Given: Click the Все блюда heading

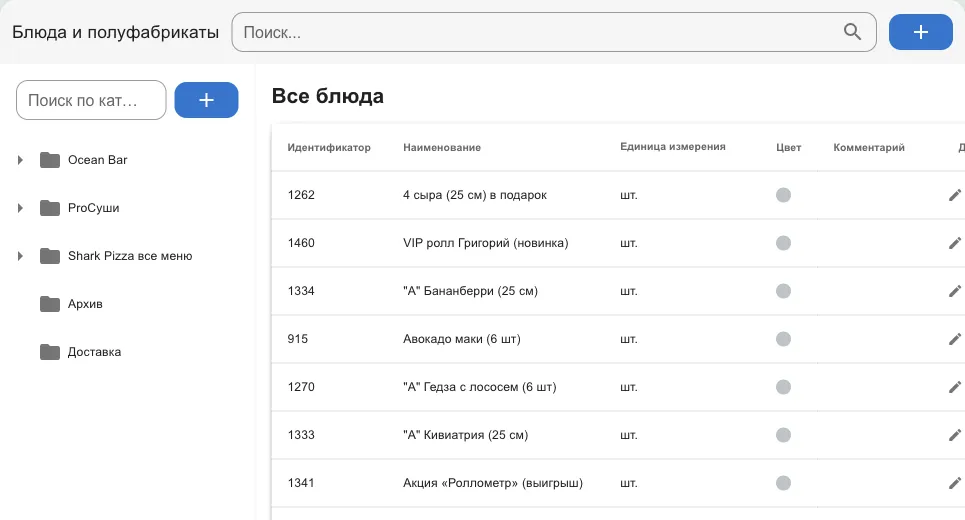Looking at the screenshot, I should tap(328, 96).
